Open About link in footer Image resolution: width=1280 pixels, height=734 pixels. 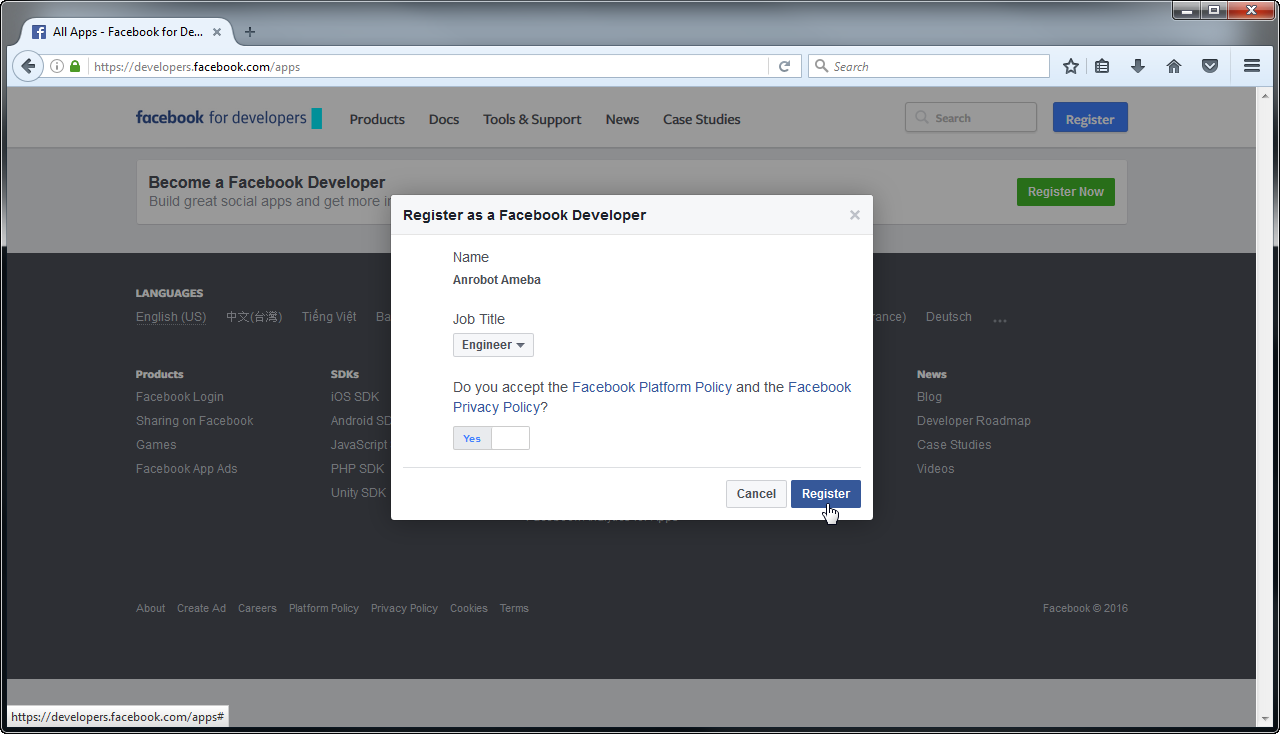(x=151, y=608)
